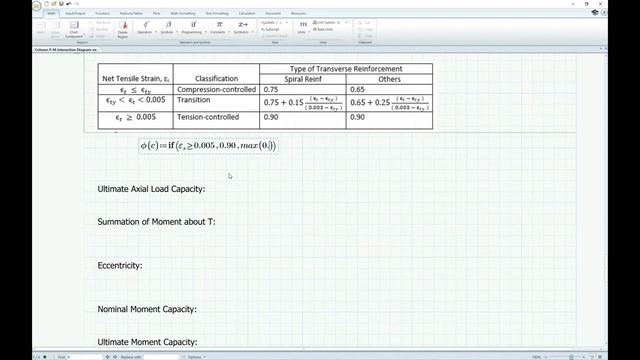Click the 'Ultimate Axial Load Capacity:' text

[151, 189]
